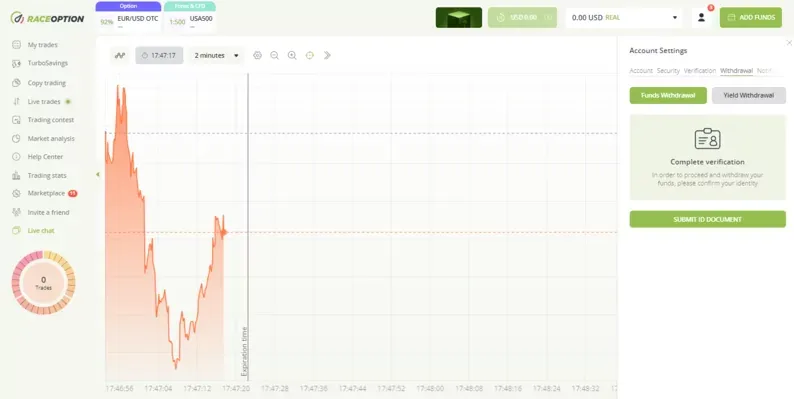Image resolution: width=794 pixels, height=399 pixels.
Task: Open Copy trading link
Action: (47, 83)
